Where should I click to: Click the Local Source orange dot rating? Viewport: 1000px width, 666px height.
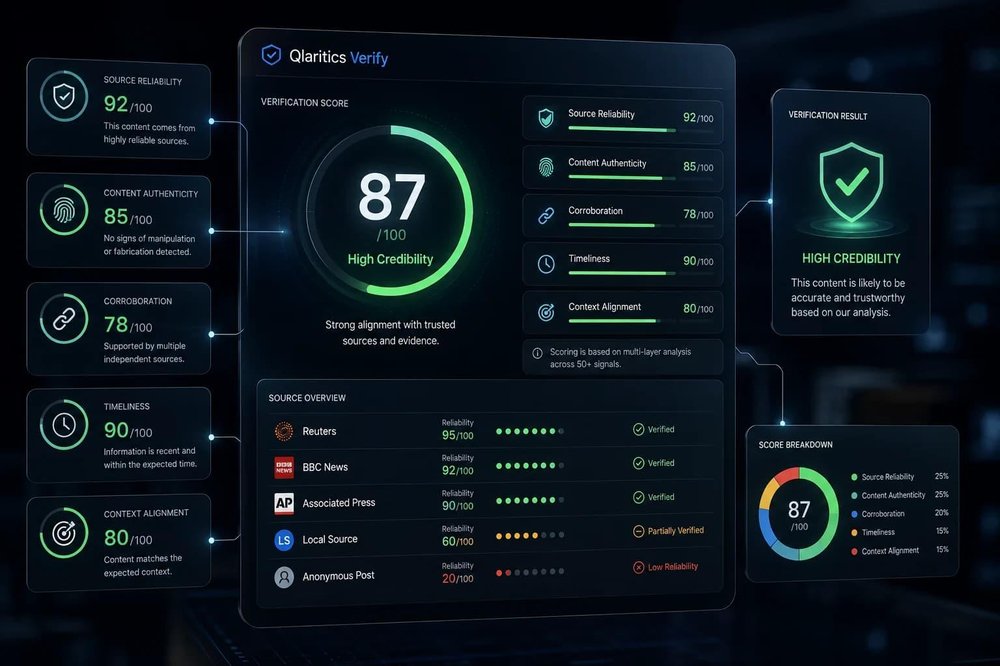coord(530,535)
